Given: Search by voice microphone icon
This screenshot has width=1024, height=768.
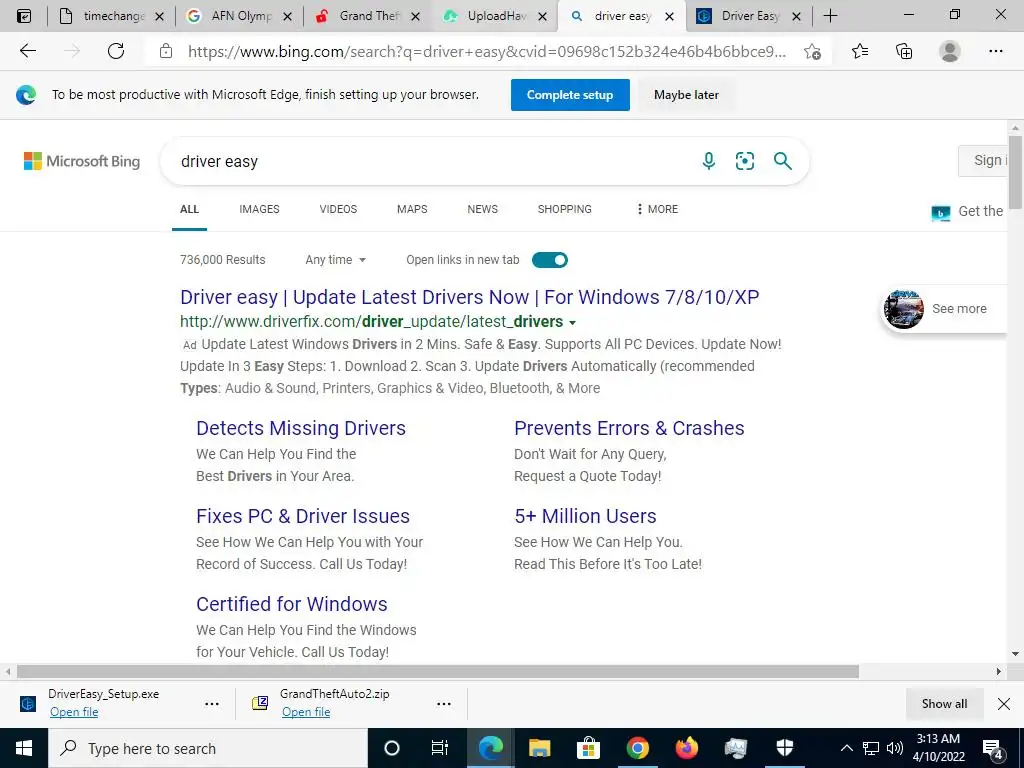Looking at the screenshot, I should point(709,161).
